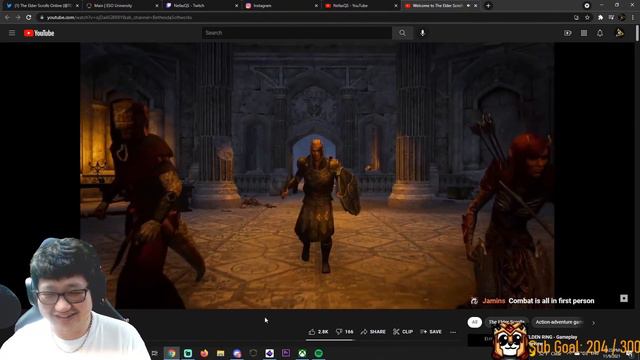Like the video with thumbs up

pyautogui.click(x=318, y=332)
